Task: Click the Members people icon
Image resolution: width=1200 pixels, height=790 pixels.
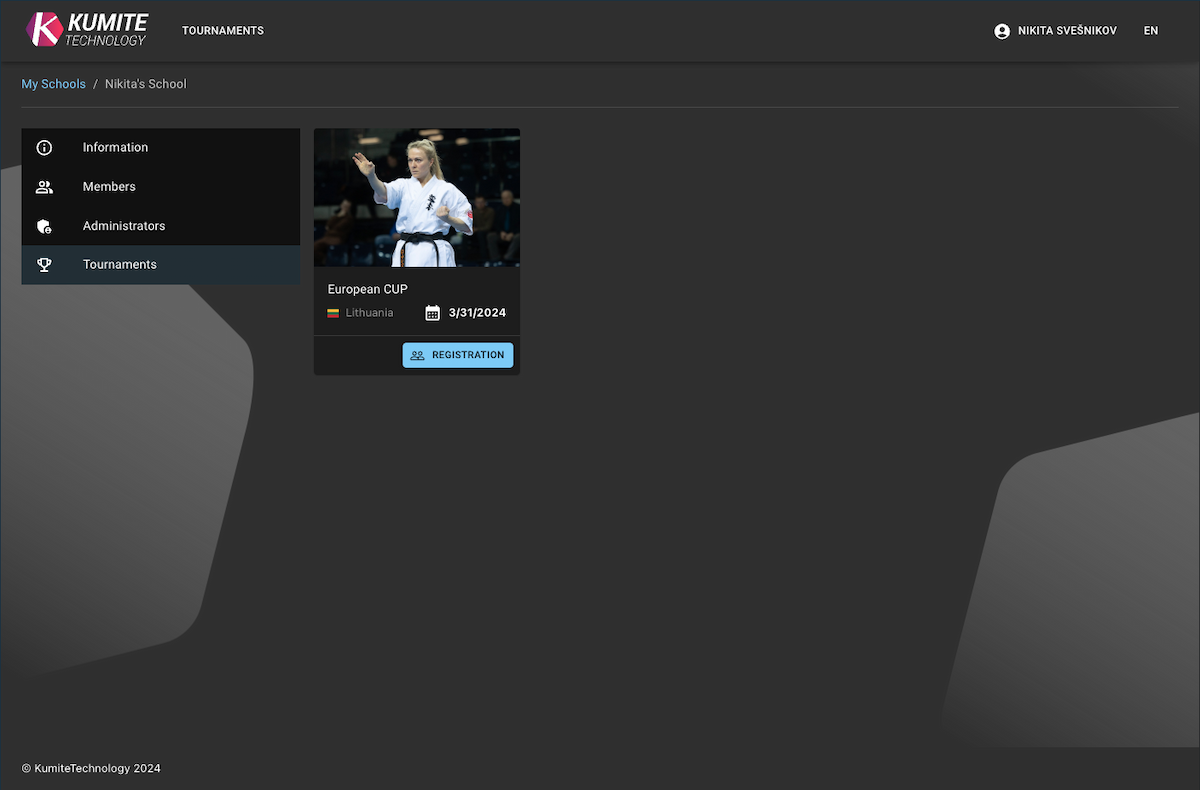Action: [44, 187]
